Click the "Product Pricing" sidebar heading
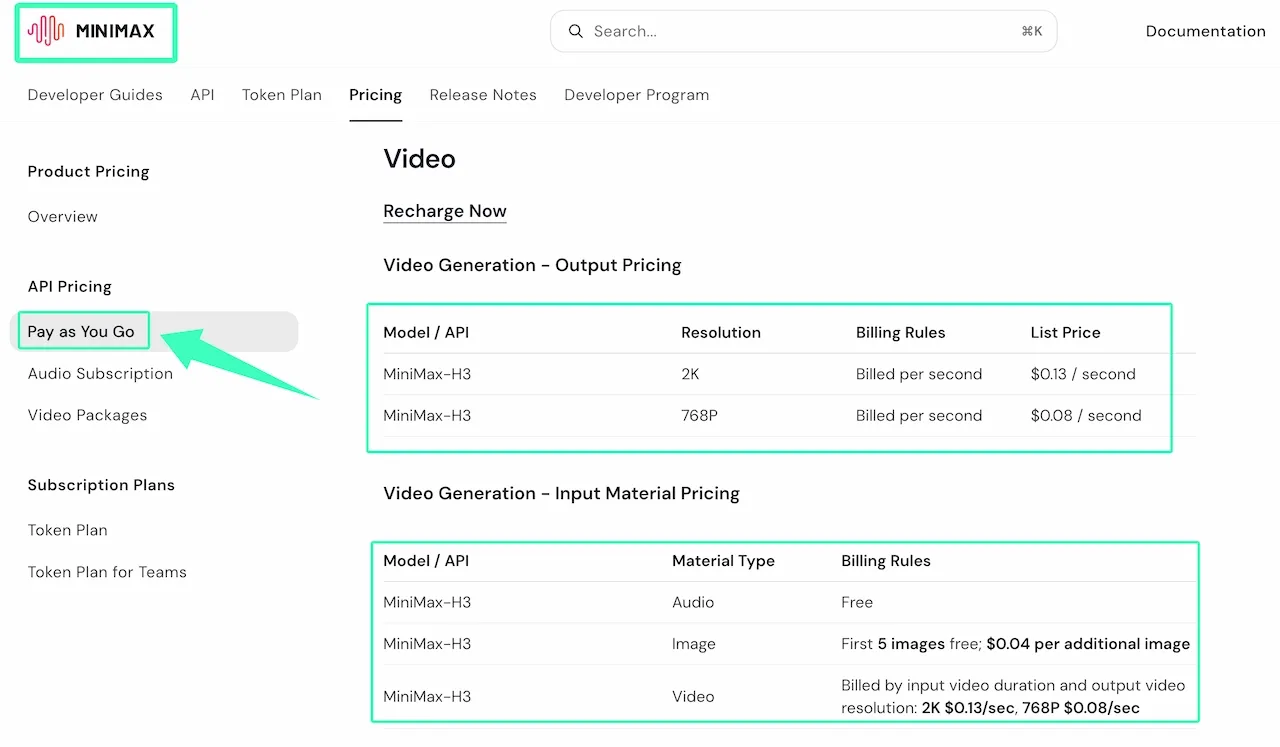 (x=88, y=171)
